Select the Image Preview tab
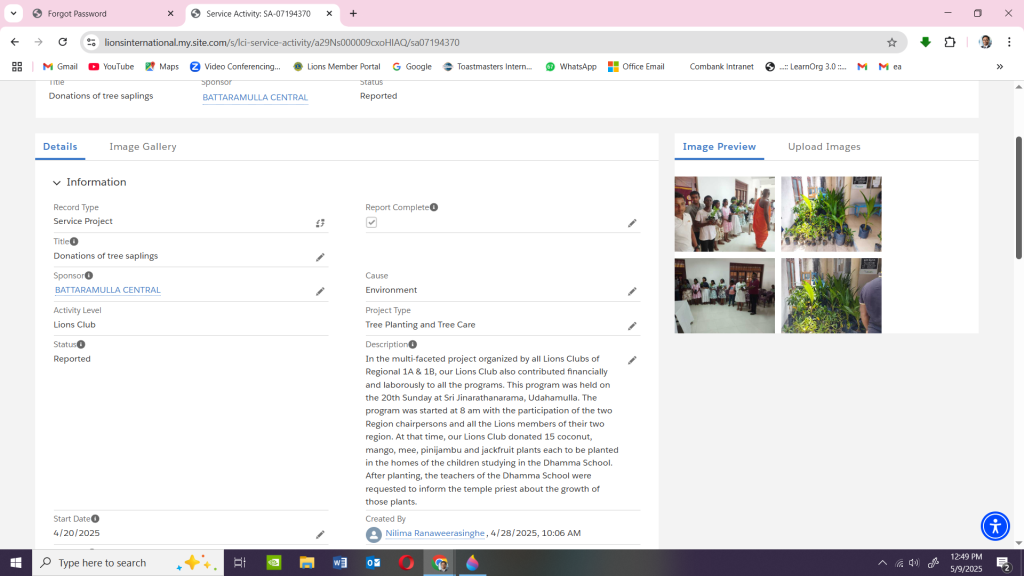This screenshot has width=1024, height=576. (719, 147)
